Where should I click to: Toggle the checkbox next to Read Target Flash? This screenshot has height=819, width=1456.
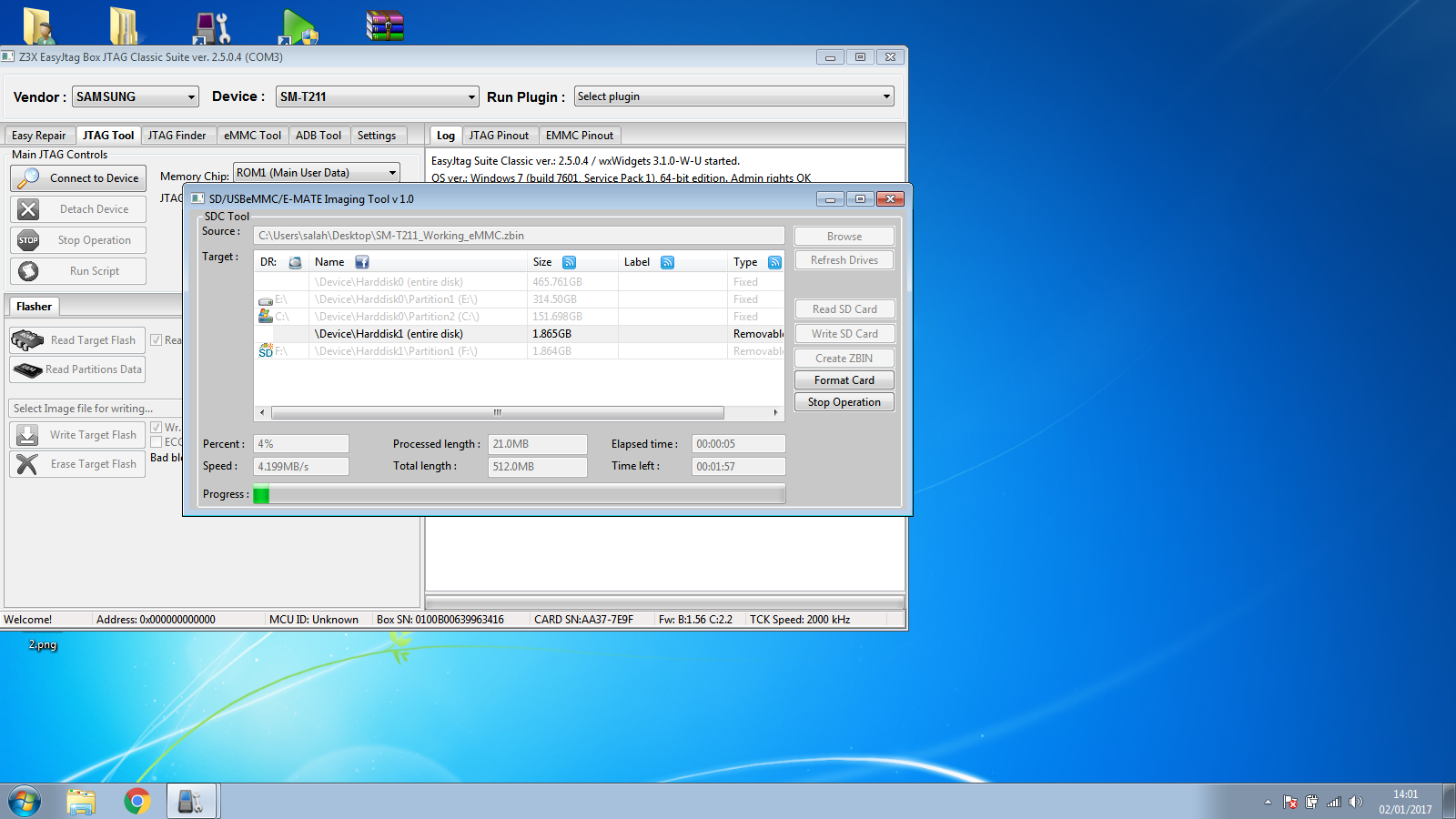coord(157,340)
